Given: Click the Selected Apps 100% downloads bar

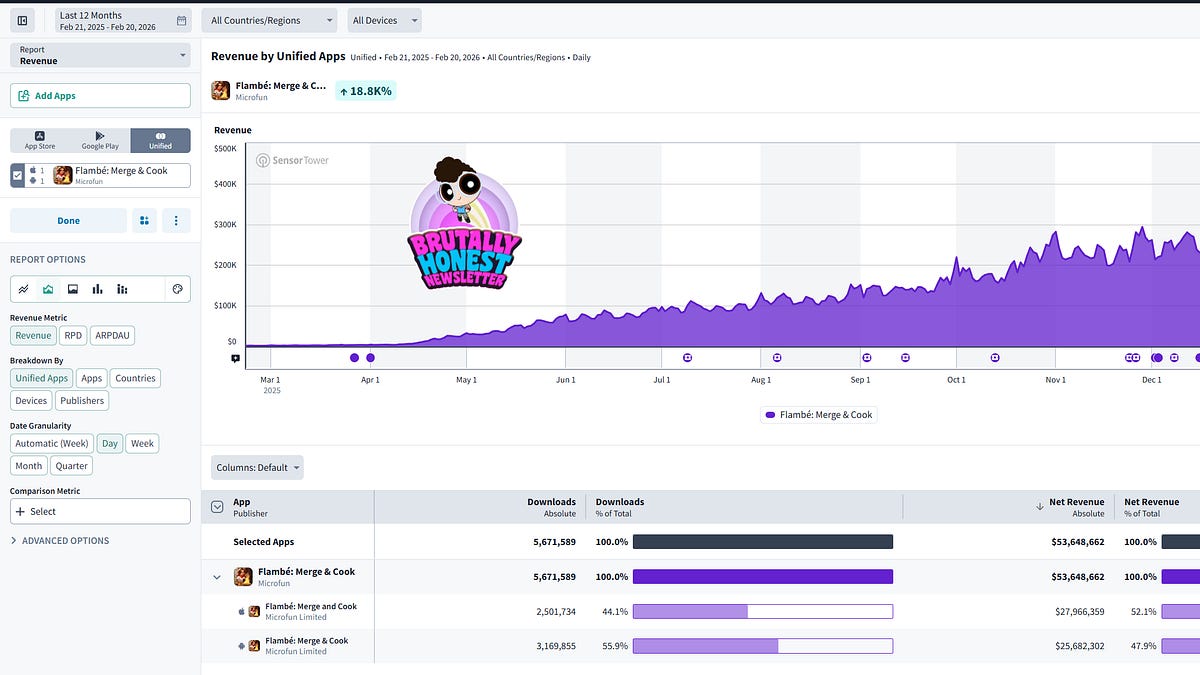Looking at the screenshot, I should point(763,541).
